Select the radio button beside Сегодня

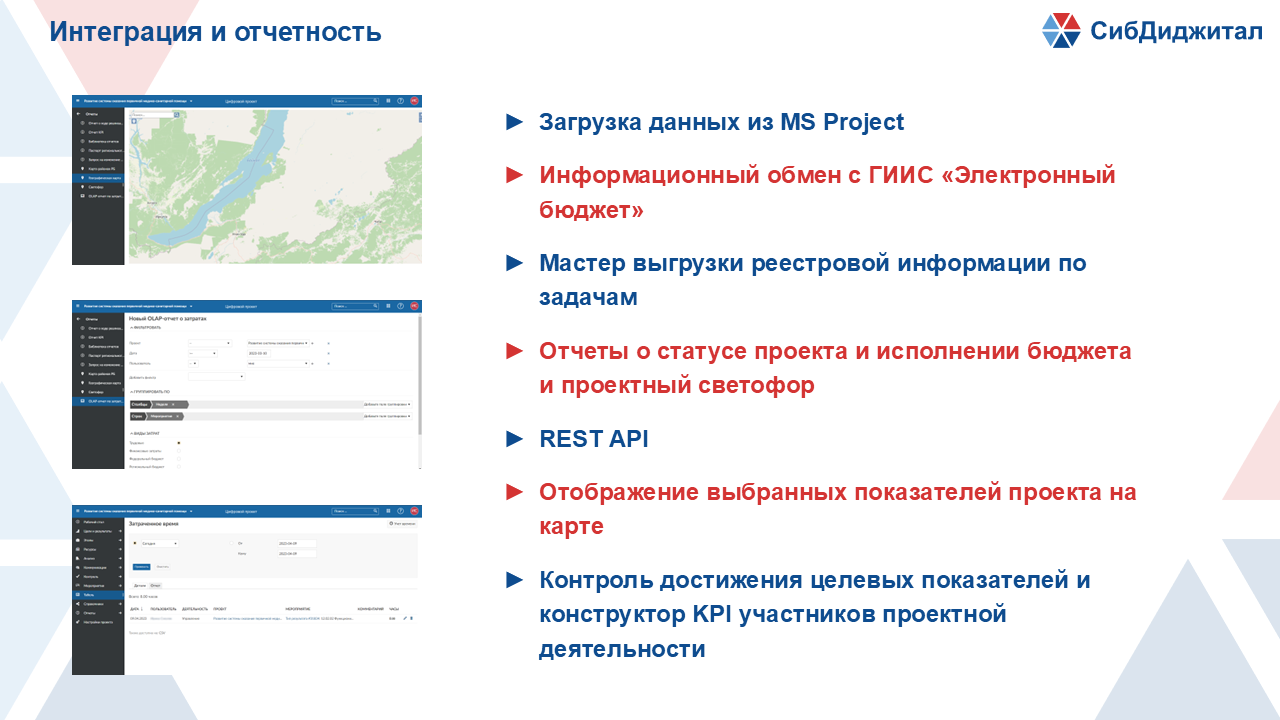(x=135, y=543)
